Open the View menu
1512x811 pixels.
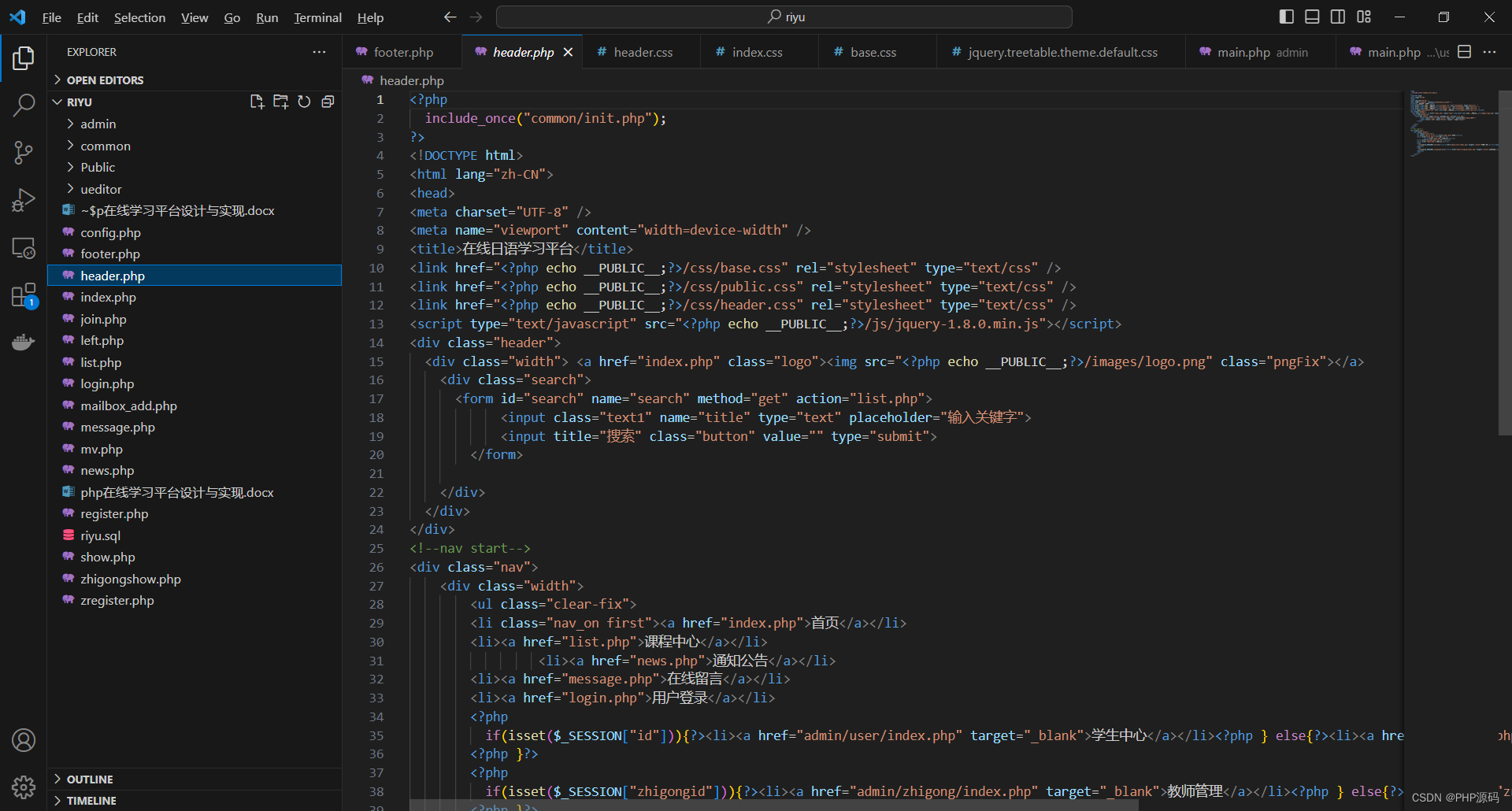[195, 17]
